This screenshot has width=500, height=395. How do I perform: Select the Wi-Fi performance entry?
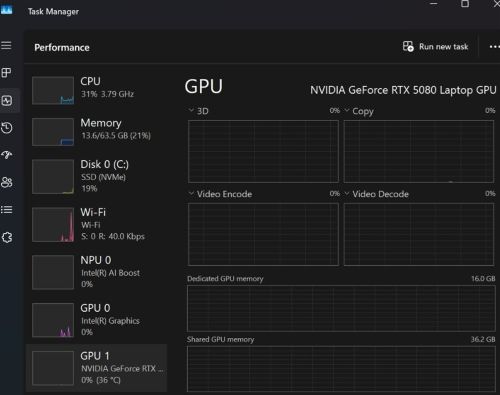(97, 224)
